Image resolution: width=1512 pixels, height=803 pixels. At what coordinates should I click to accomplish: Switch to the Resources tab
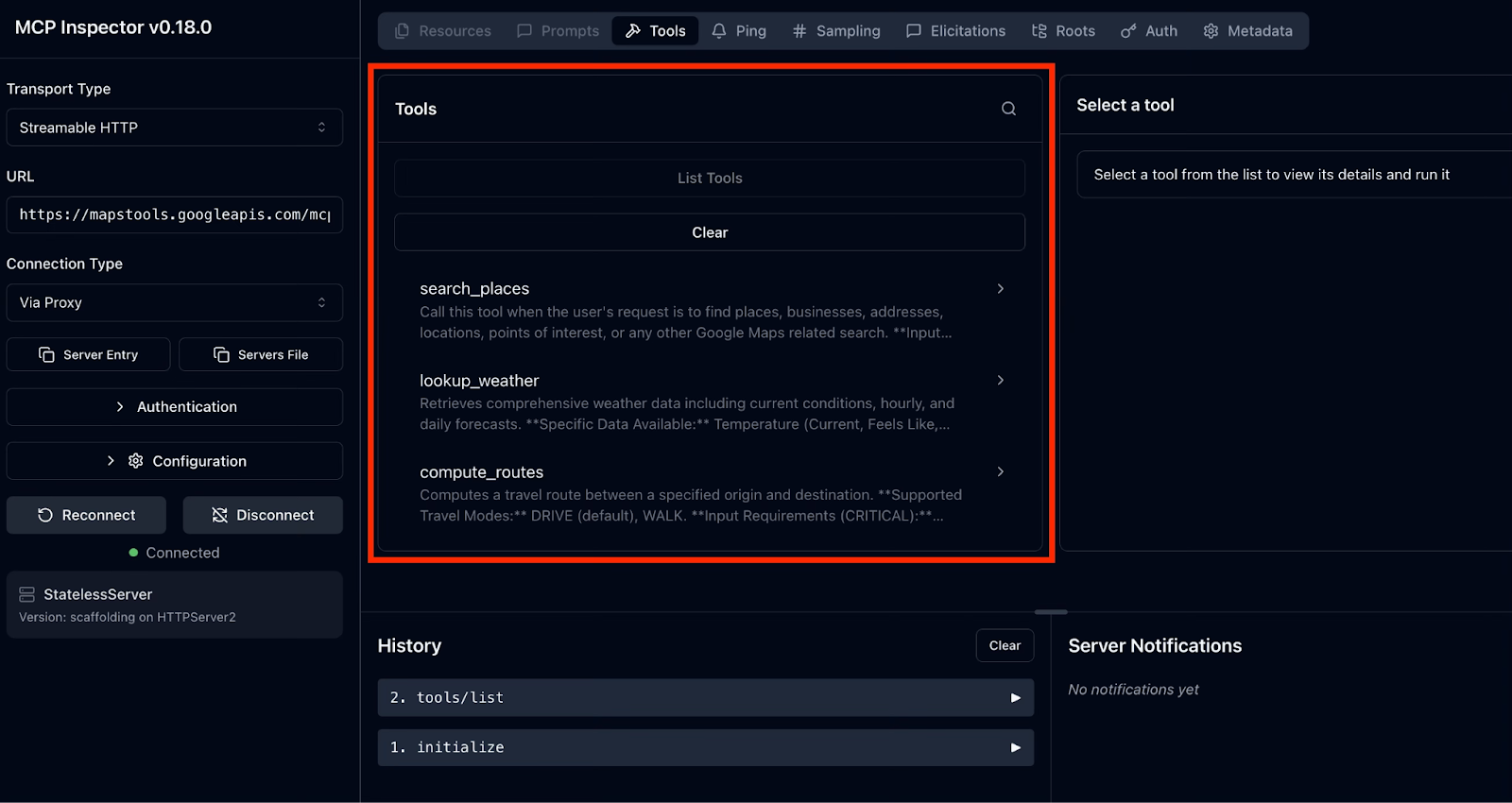pos(442,31)
